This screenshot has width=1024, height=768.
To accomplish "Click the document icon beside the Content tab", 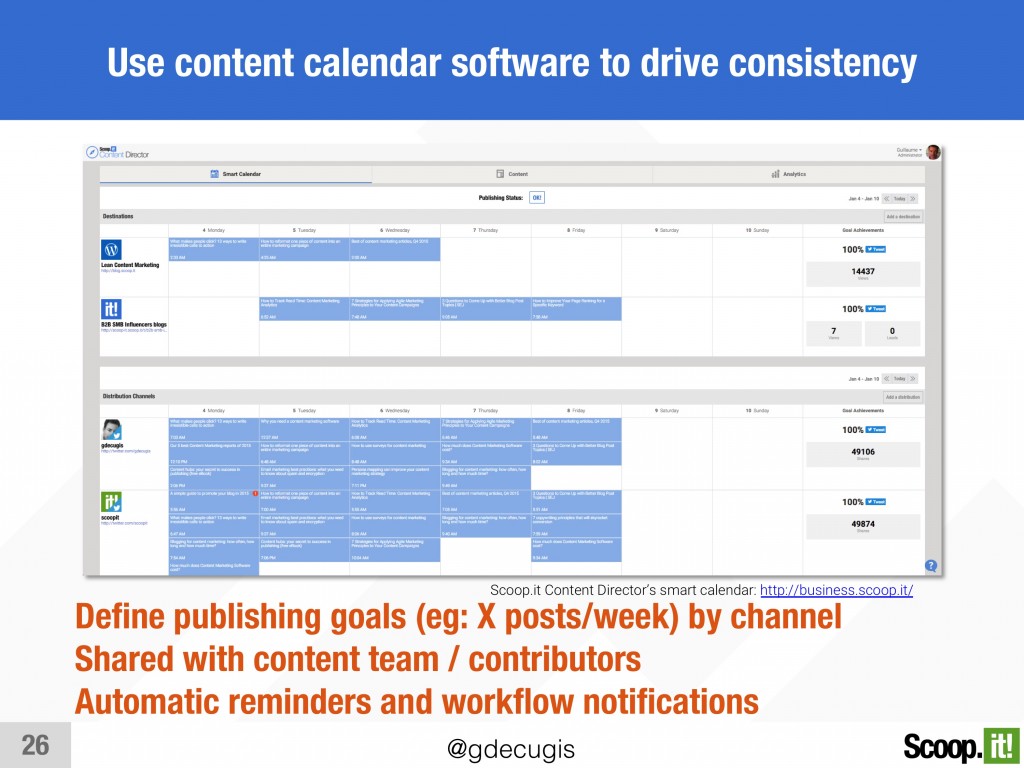I will (500, 174).
